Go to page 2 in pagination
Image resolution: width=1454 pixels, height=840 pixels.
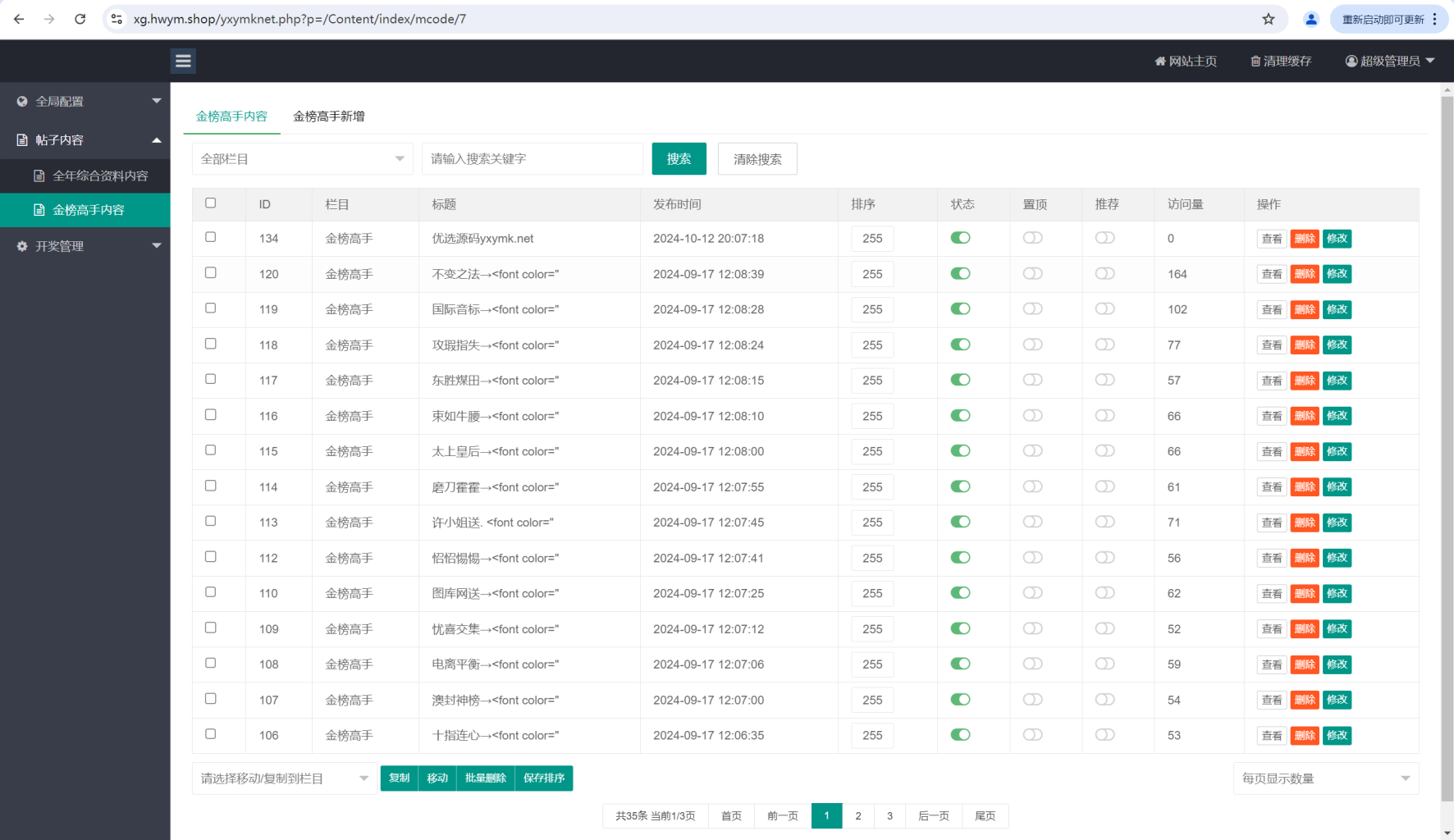[x=858, y=815]
